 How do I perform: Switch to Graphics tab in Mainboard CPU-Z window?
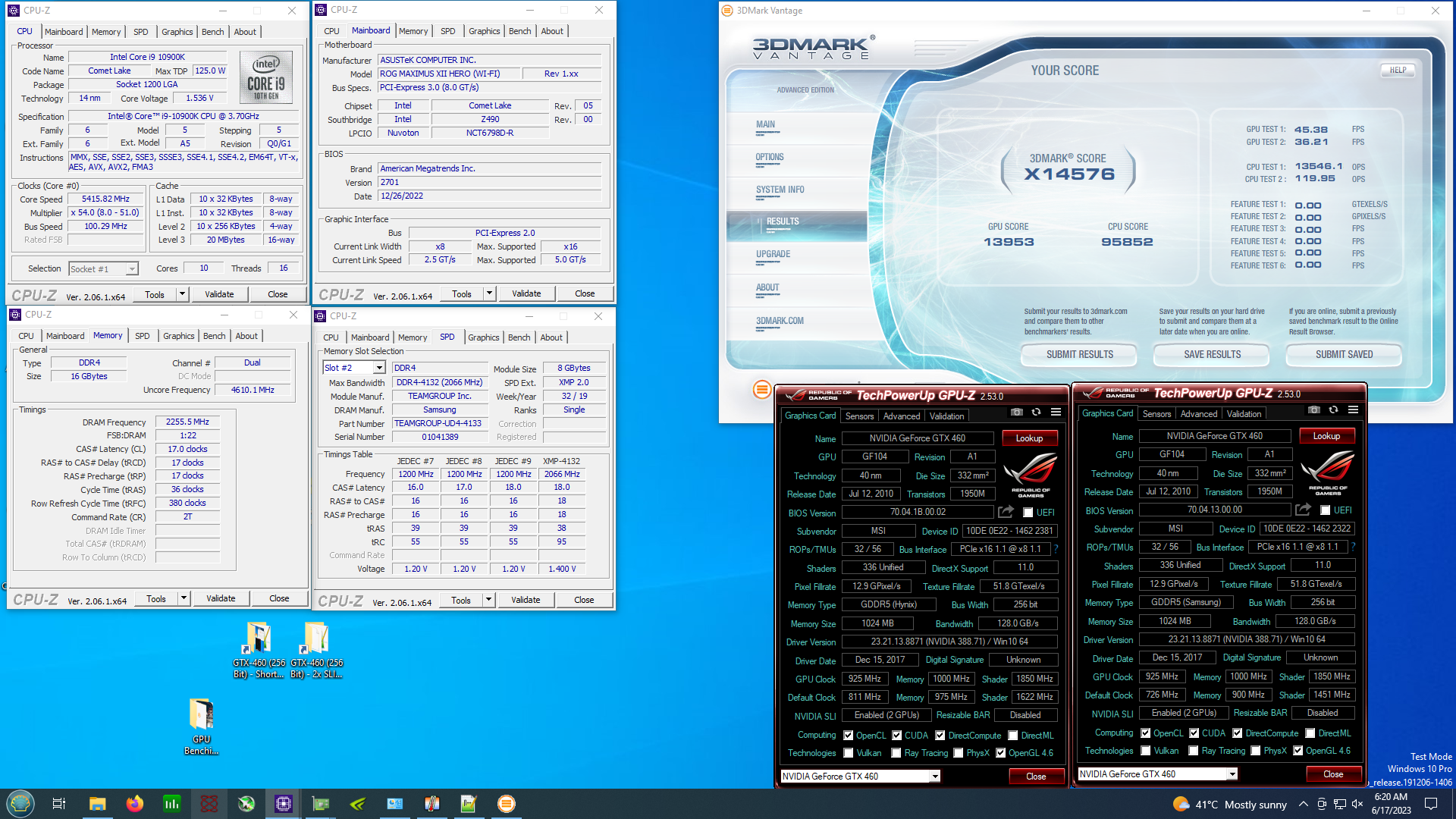tap(484, 31)
